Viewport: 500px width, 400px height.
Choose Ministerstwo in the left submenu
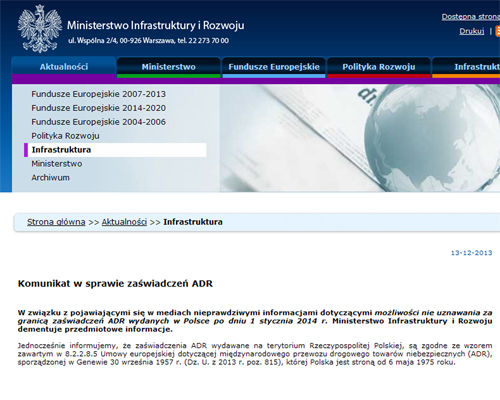[57, 164]
